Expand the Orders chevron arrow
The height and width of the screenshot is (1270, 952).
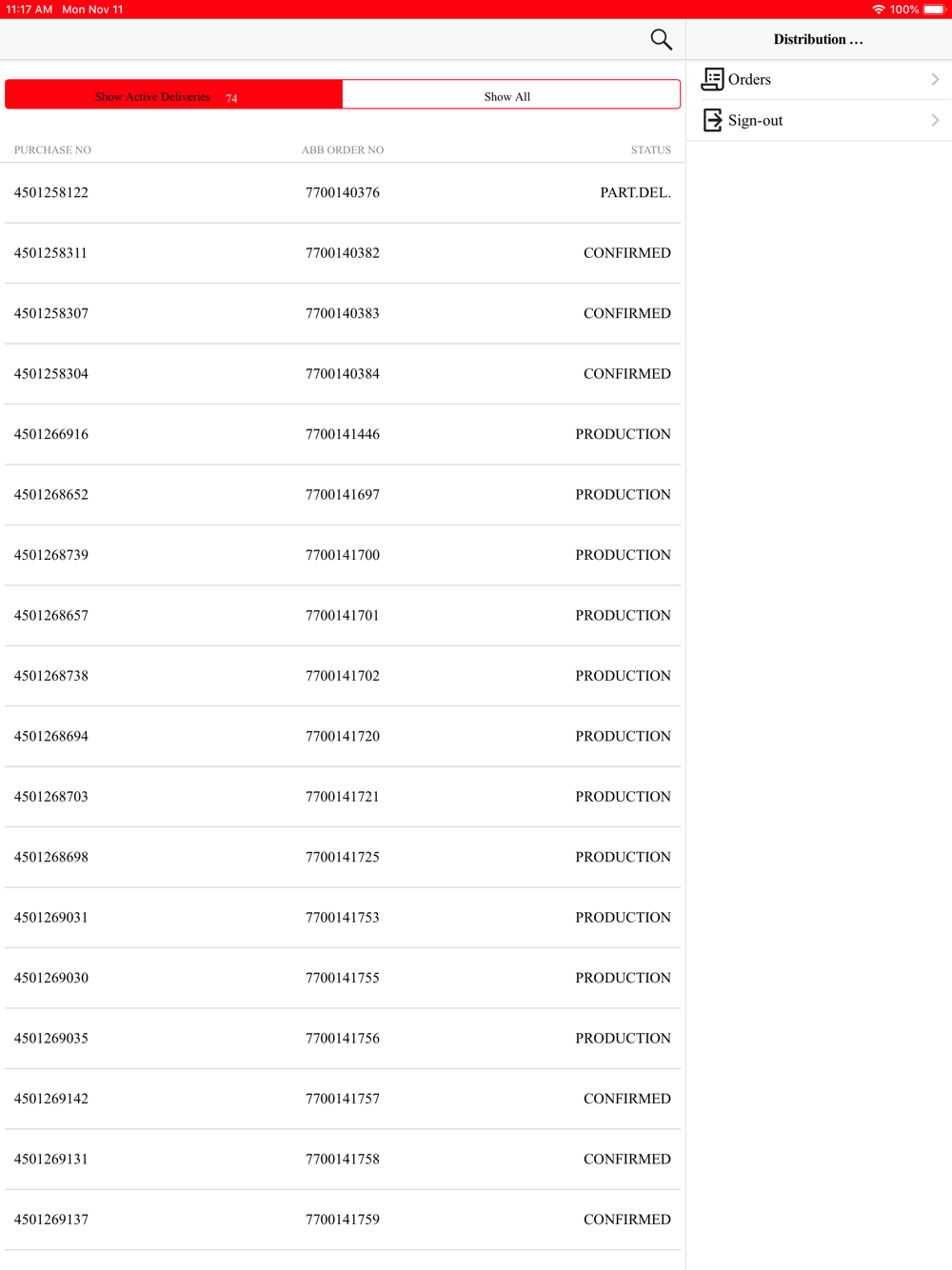pos(935,79)
